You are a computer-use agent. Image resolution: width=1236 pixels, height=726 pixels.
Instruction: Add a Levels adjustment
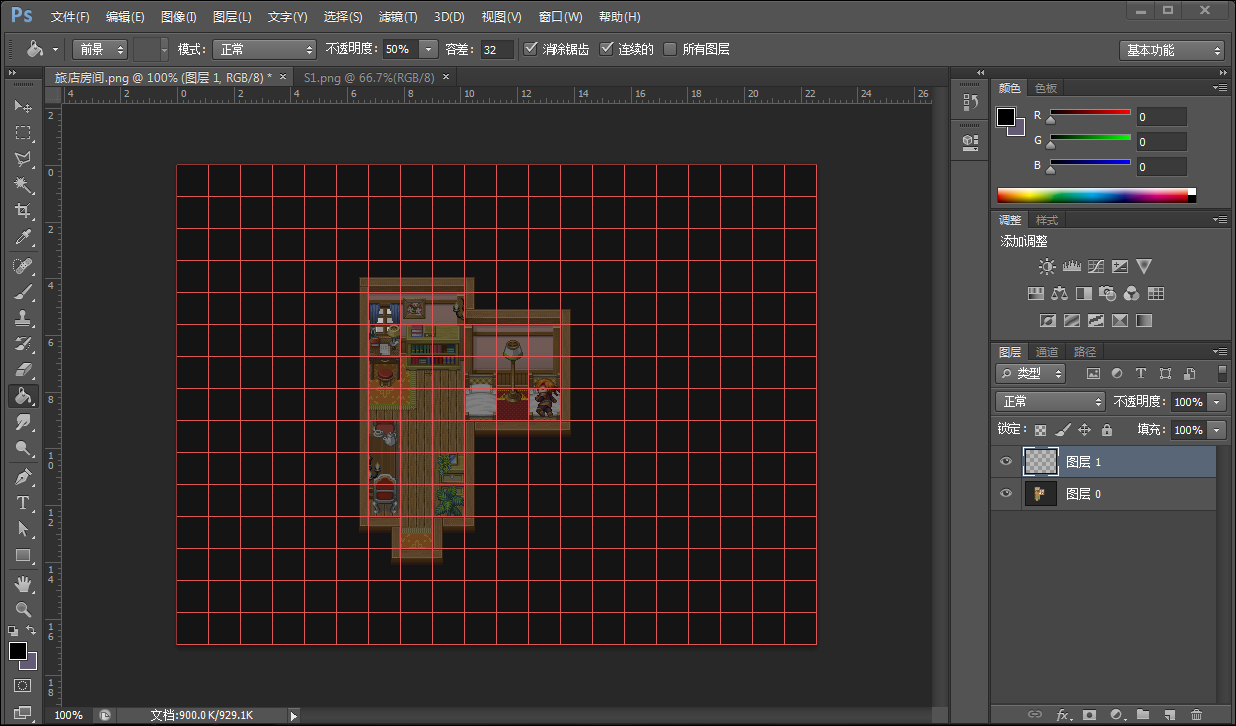[1072, 267]
